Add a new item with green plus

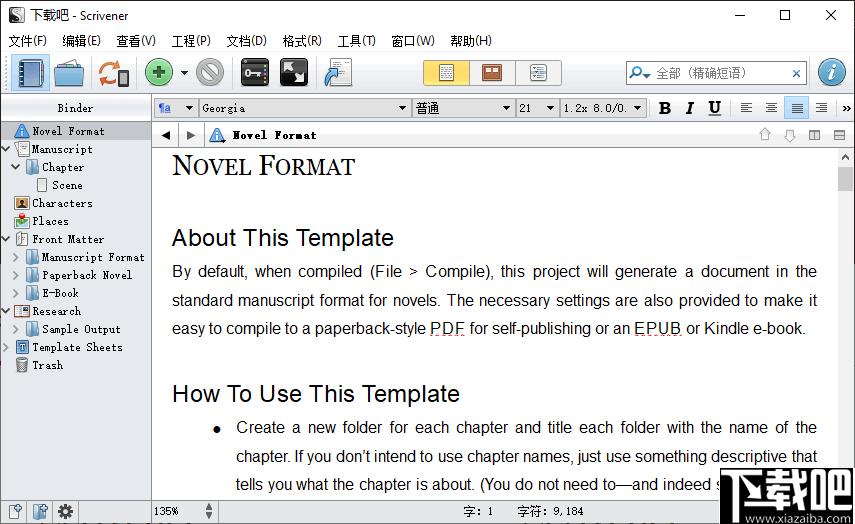pos(159,73)
